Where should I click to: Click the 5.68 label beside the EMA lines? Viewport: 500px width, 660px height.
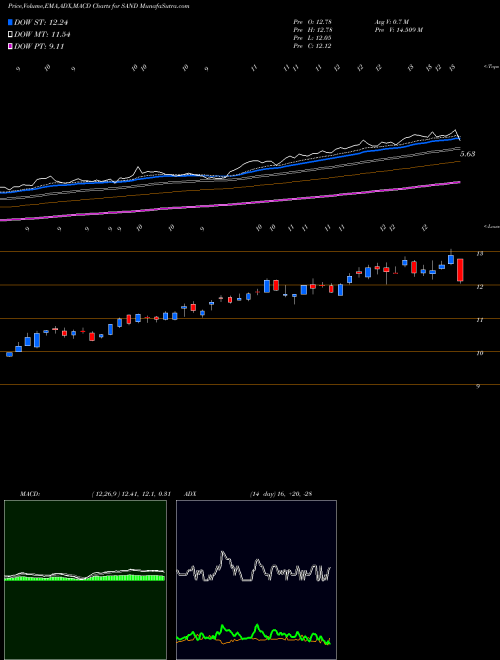[468, 154]
